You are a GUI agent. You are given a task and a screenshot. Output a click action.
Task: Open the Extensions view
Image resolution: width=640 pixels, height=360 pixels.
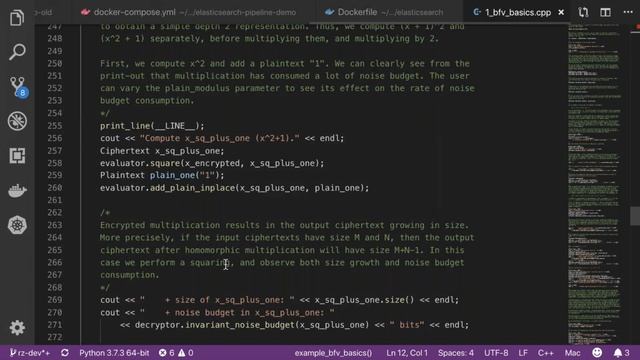click(17, 156)
